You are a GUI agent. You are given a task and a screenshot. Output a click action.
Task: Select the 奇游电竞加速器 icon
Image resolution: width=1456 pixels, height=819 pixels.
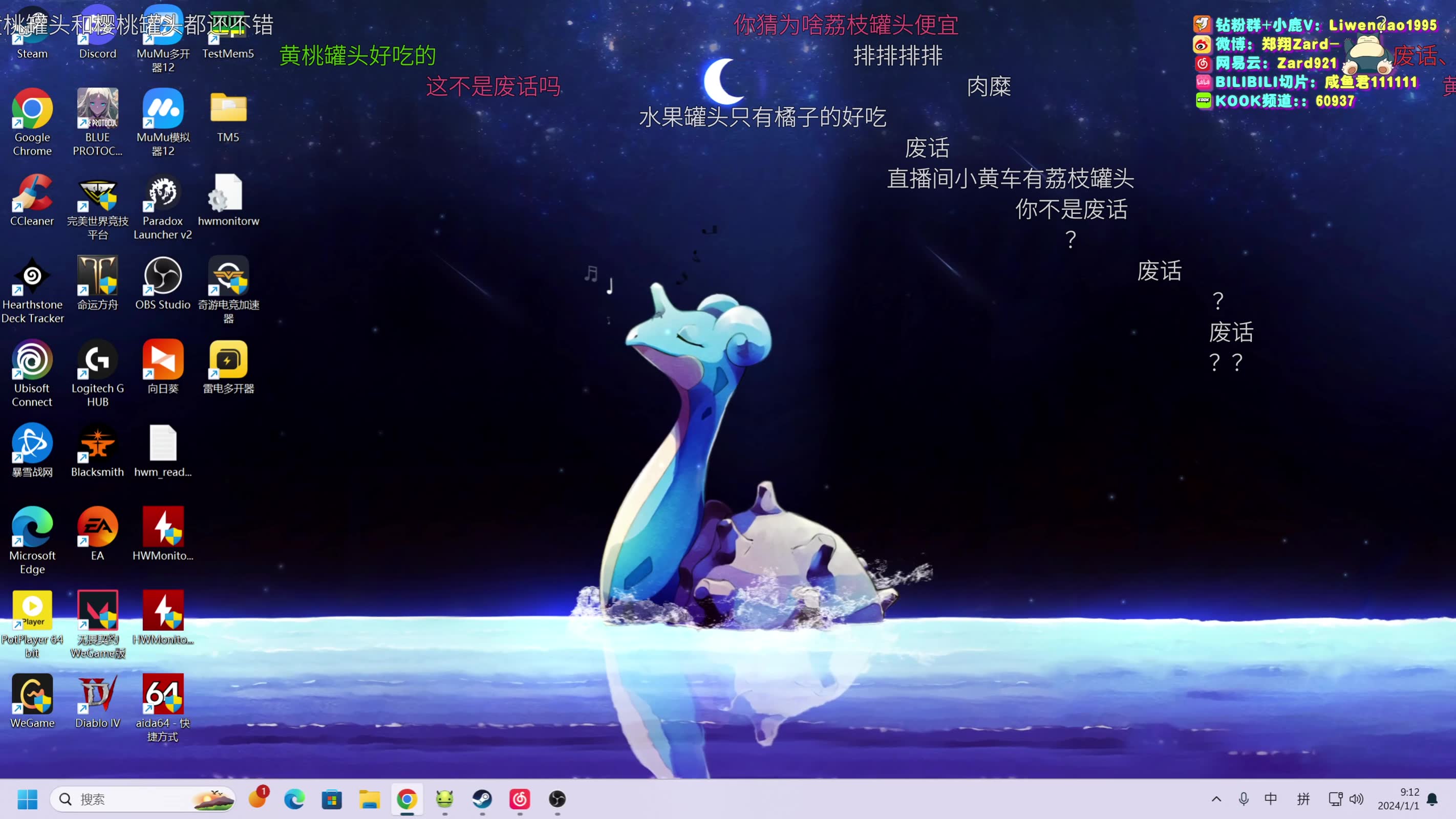[x=228, y=289]
